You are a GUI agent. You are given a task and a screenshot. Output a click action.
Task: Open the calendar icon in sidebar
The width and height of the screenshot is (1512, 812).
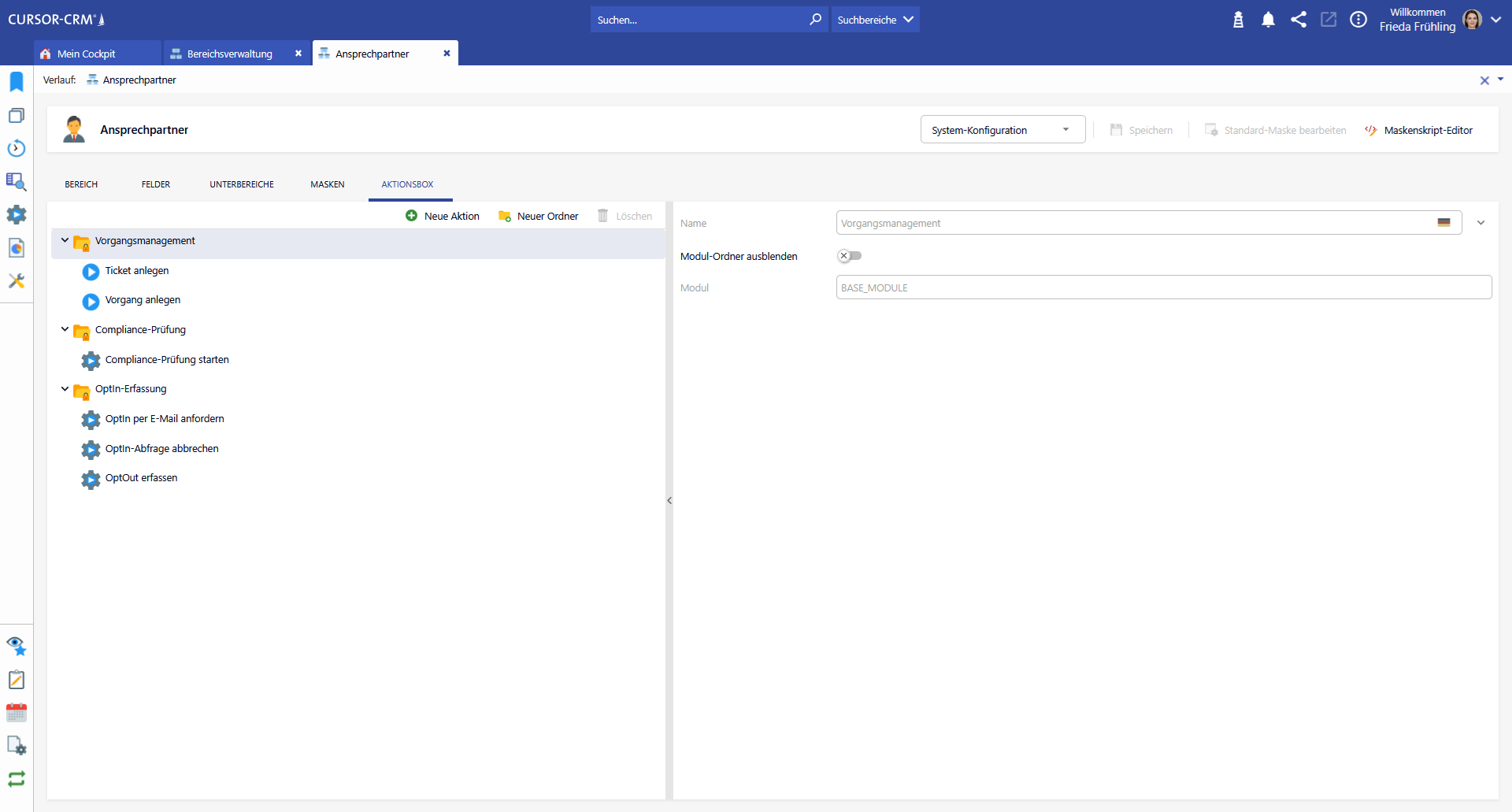pos(17,713)
